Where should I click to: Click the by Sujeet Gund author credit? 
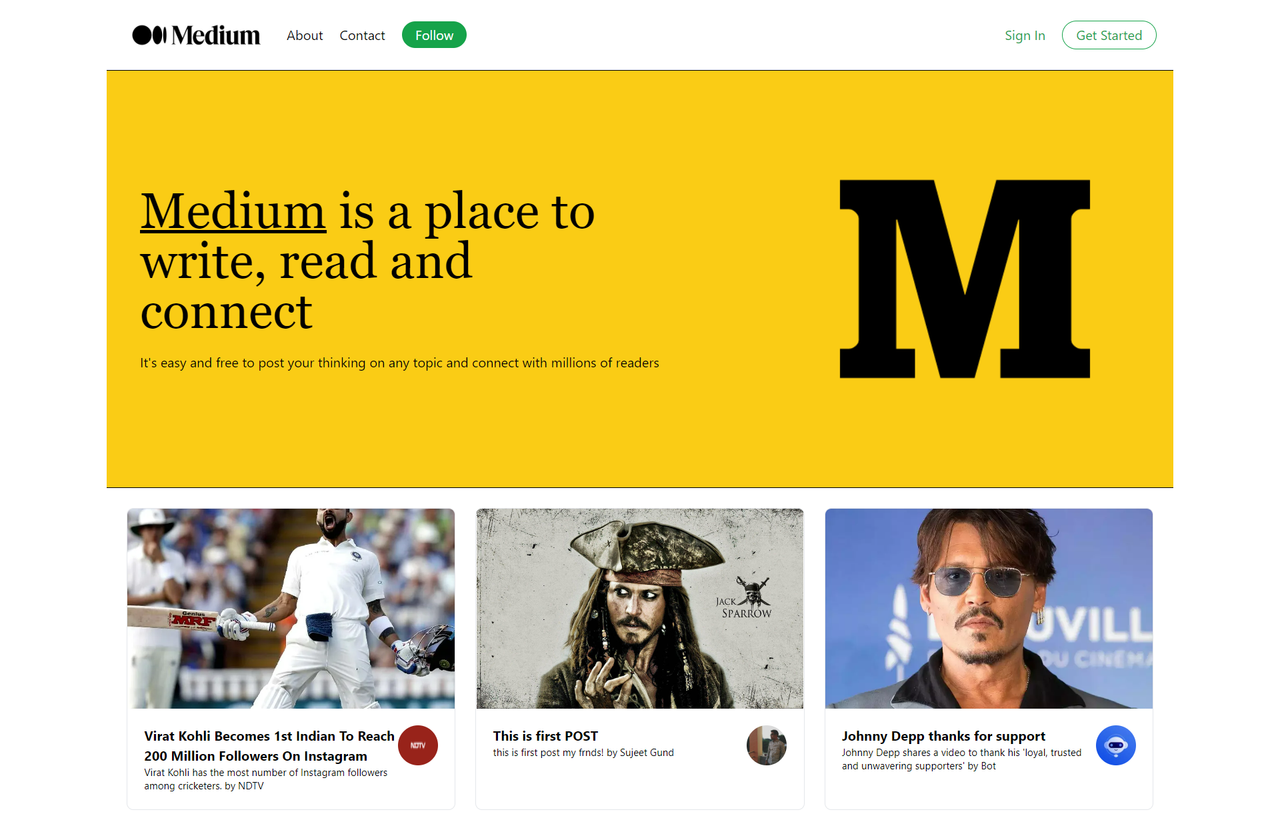pyautogui.click(x=642, y=752)
